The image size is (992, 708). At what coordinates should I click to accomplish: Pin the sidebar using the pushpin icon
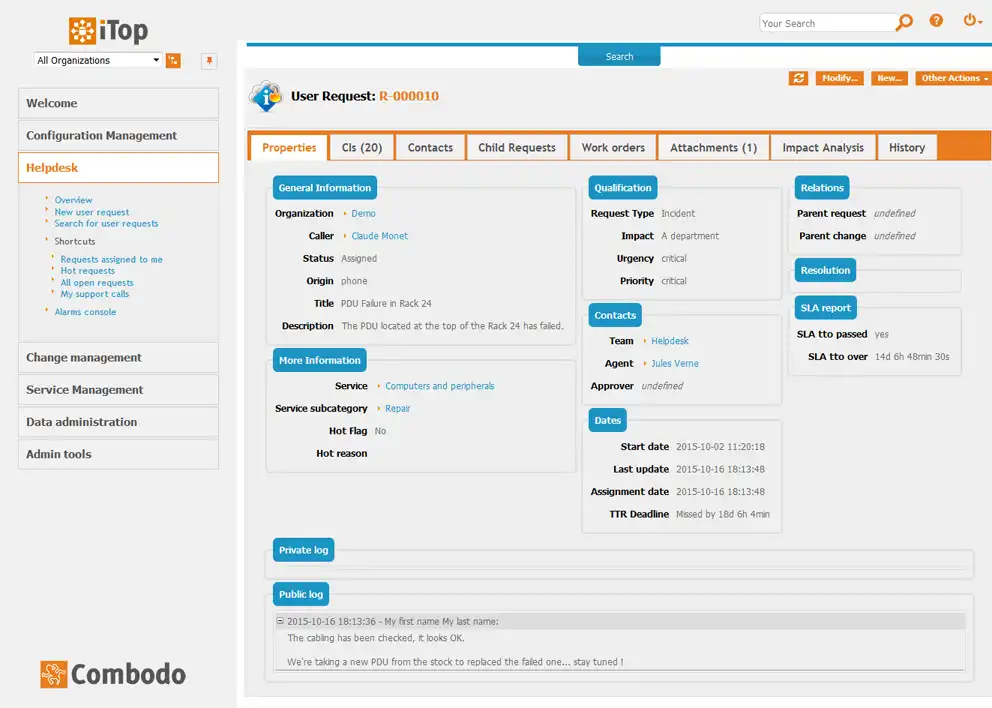pos(208,60)
